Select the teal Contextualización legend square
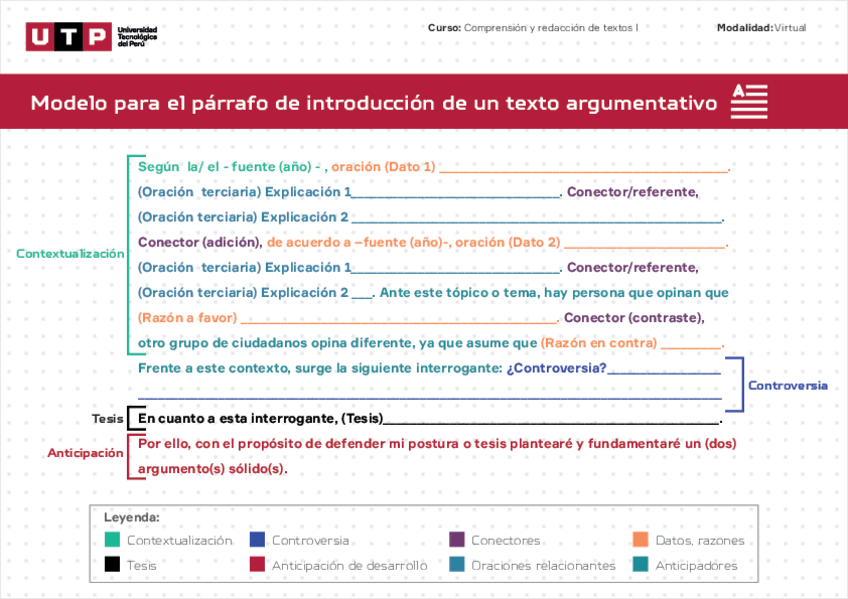Screen dimensions: 848x599 pos(112,540)
